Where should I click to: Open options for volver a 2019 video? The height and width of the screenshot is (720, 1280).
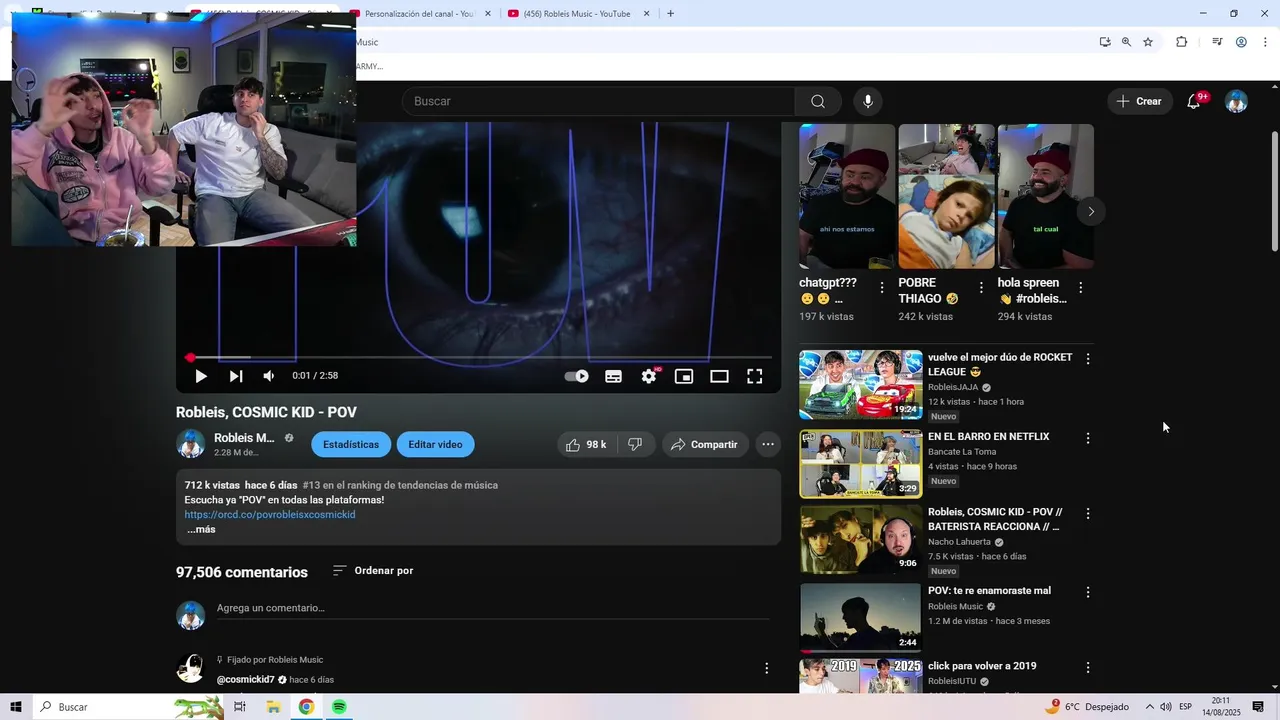[1088, 668]
